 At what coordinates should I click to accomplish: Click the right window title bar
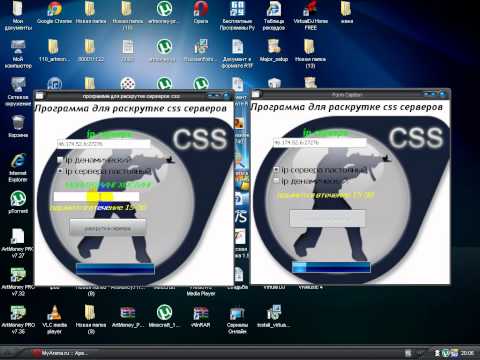point(347,95)
